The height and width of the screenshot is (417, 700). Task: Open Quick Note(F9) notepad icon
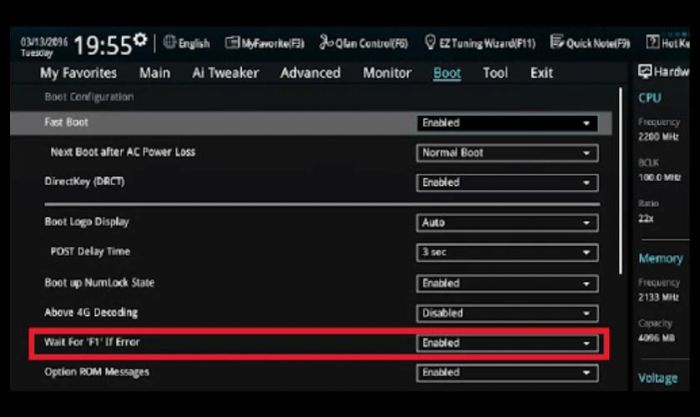coord(557,42)
